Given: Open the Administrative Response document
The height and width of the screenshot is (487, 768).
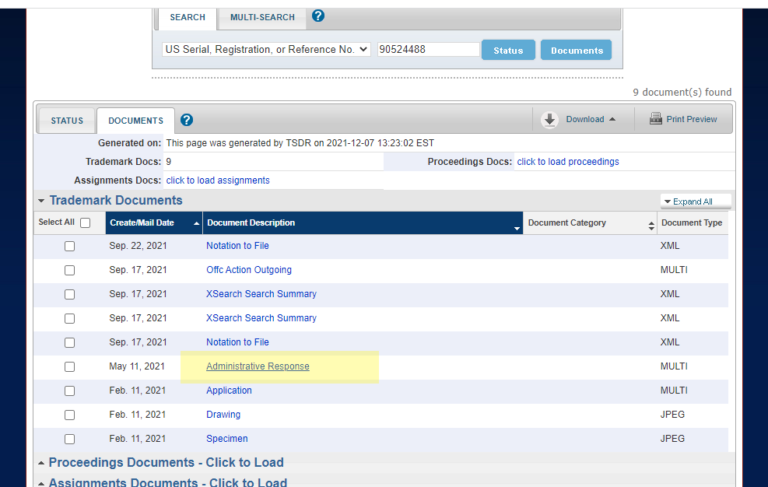Looking at the screenshot, I should click(258, 366).
